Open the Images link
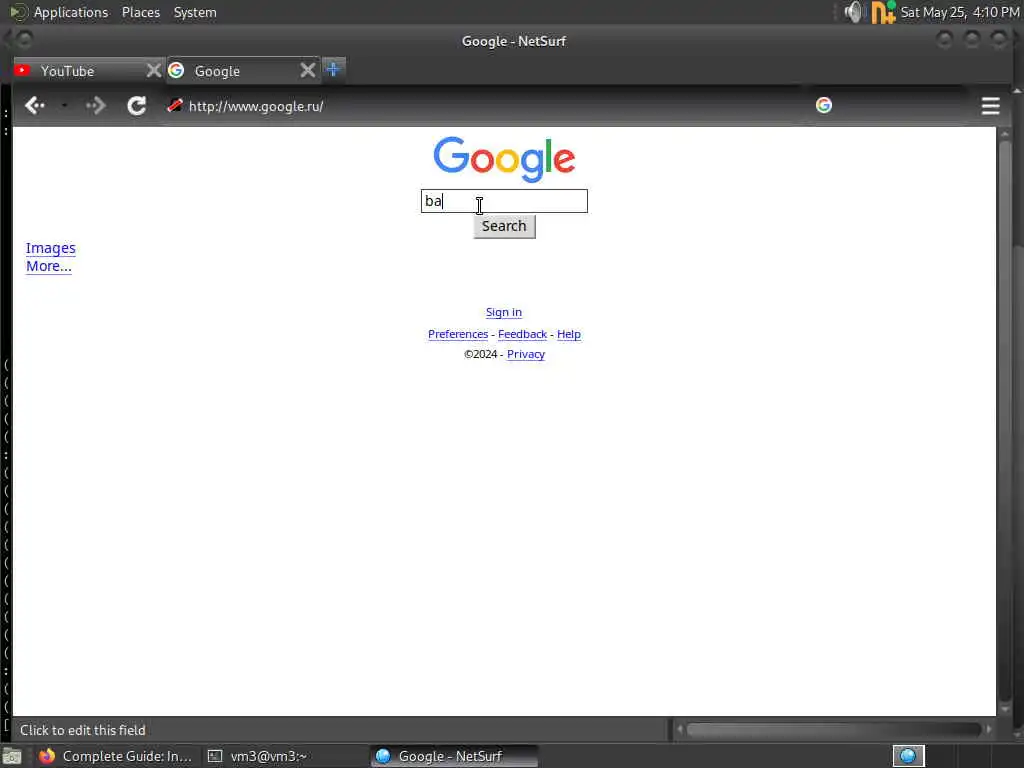 pos(51,248)
